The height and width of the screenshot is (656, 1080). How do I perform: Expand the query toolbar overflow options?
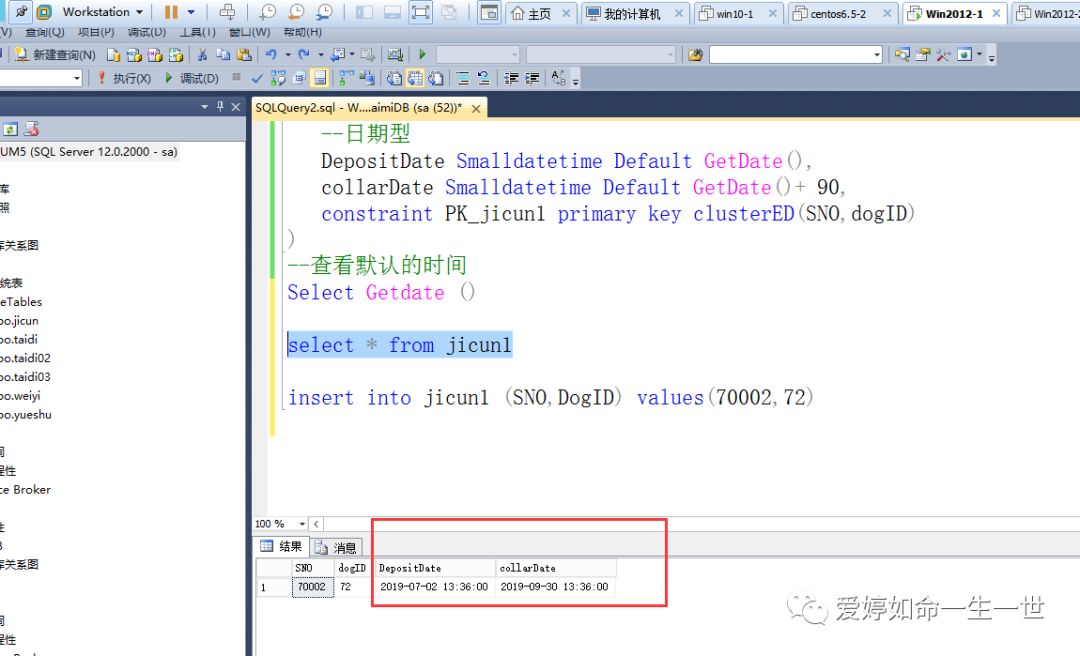575,81
